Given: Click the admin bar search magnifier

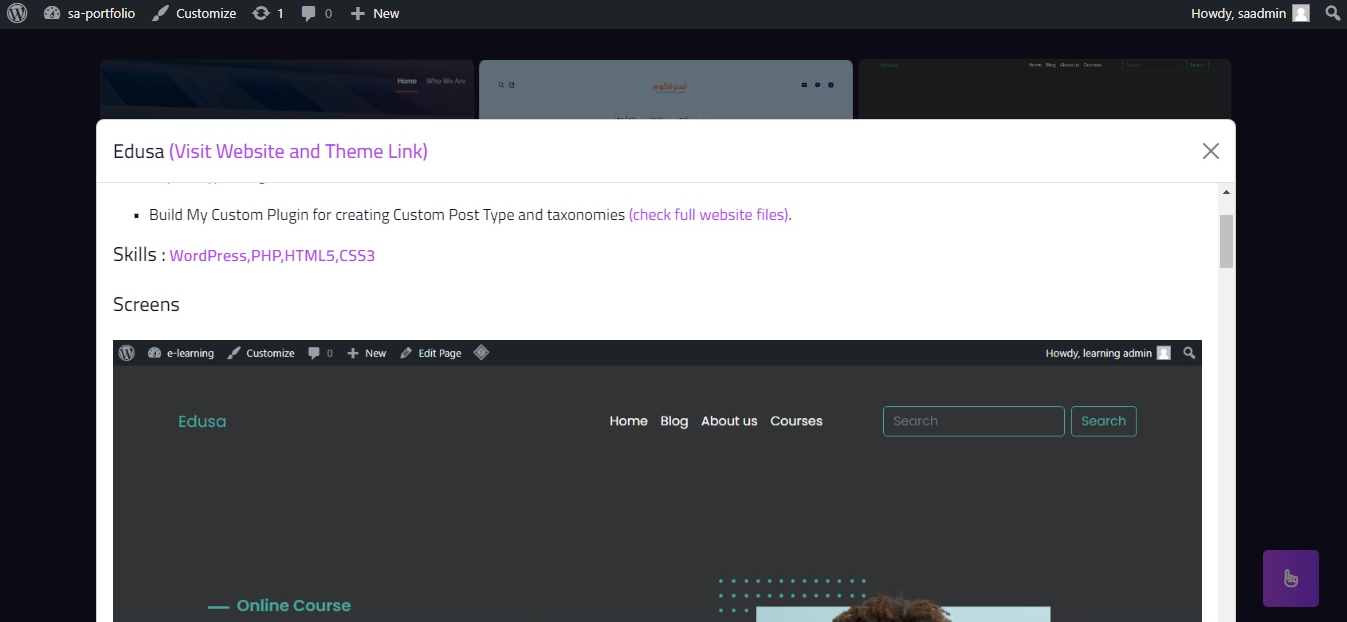Looking at the screenshot, I should [1332, 13].
